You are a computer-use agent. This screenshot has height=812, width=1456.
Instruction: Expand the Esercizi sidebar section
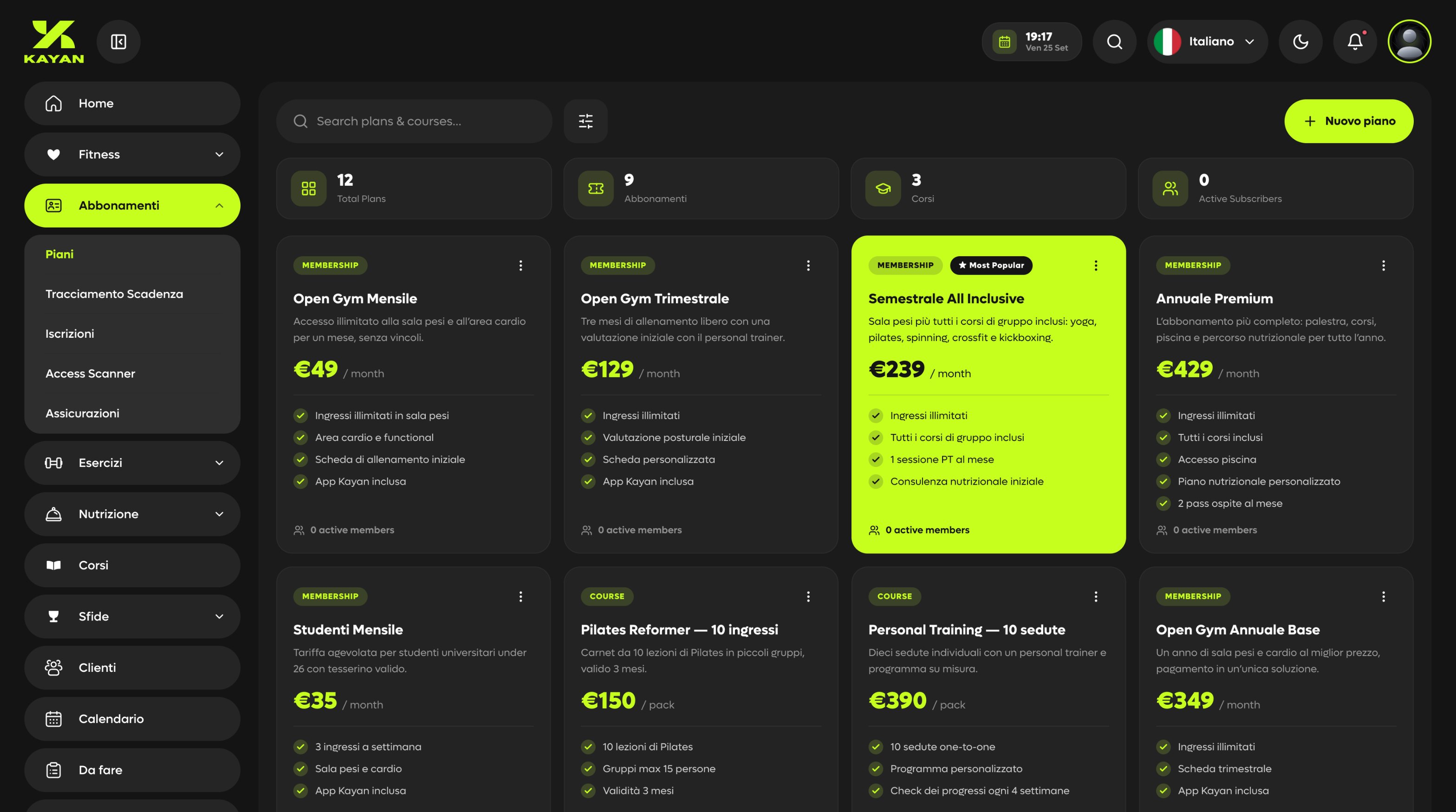tap(132, 463)
